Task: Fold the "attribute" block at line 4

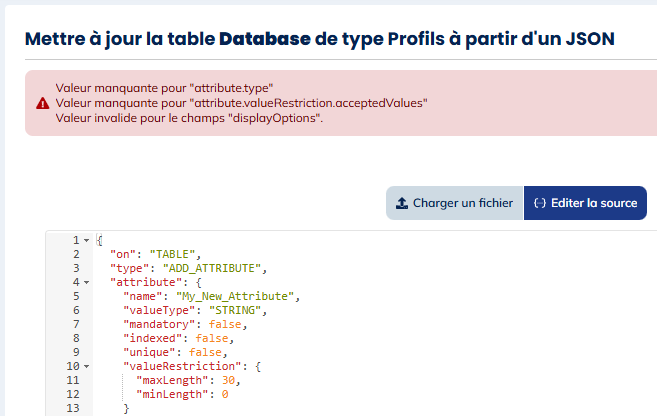Action: 87,283
